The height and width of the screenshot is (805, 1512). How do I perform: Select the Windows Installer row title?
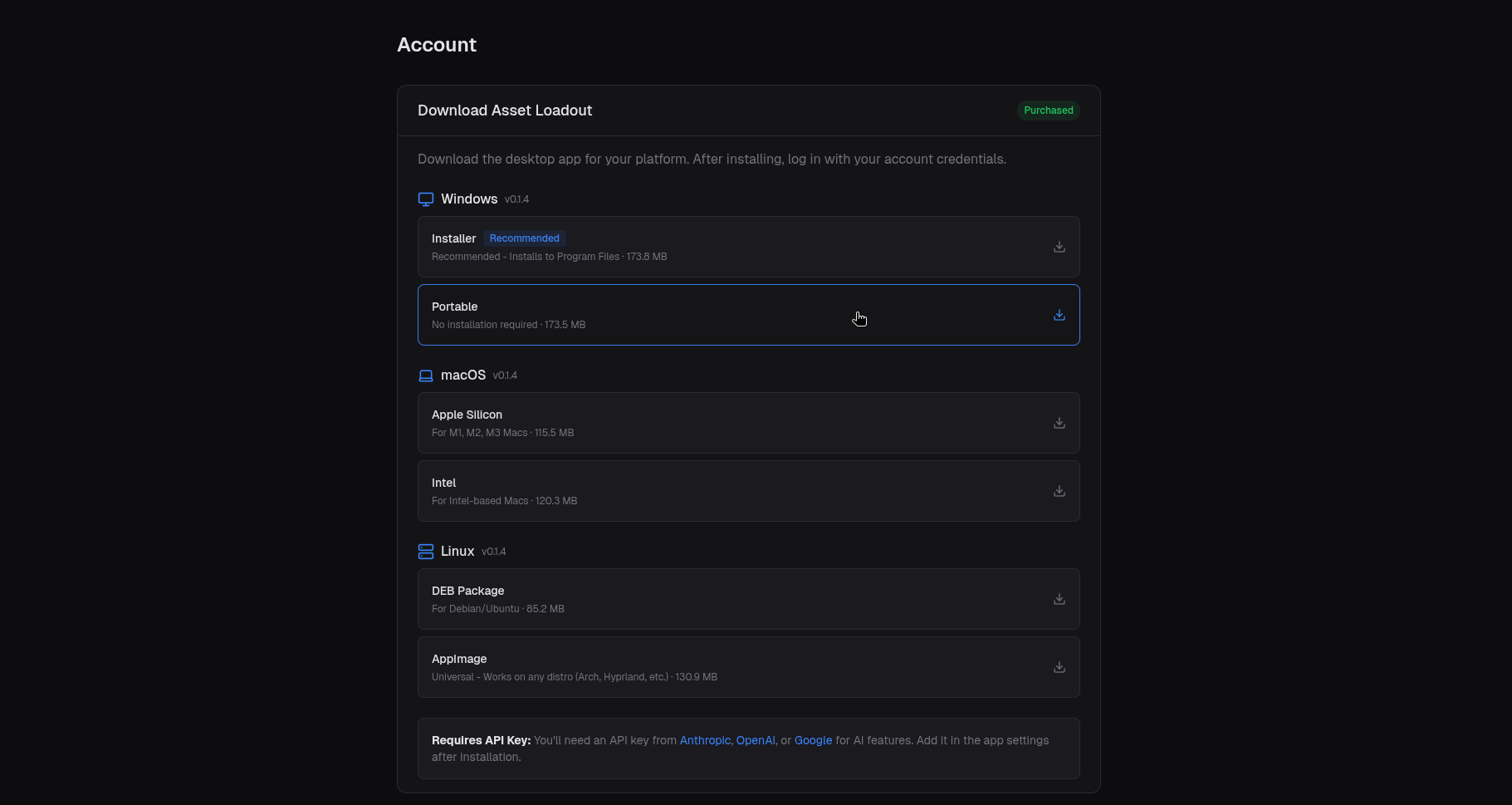(x=453, y=238)
